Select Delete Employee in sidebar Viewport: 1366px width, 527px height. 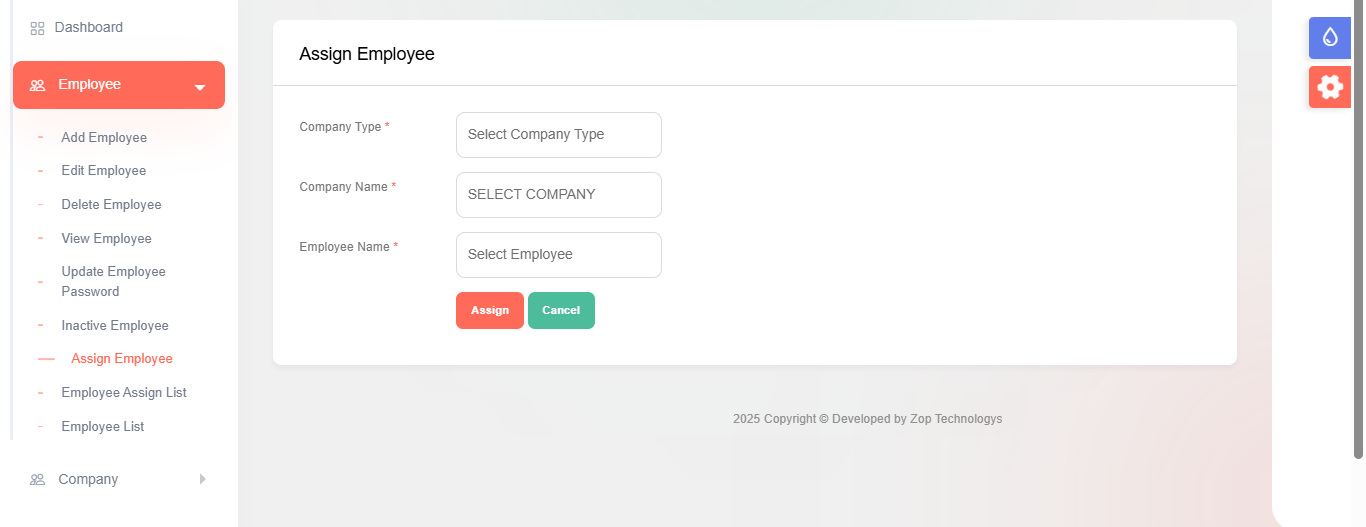coord(111,205)
